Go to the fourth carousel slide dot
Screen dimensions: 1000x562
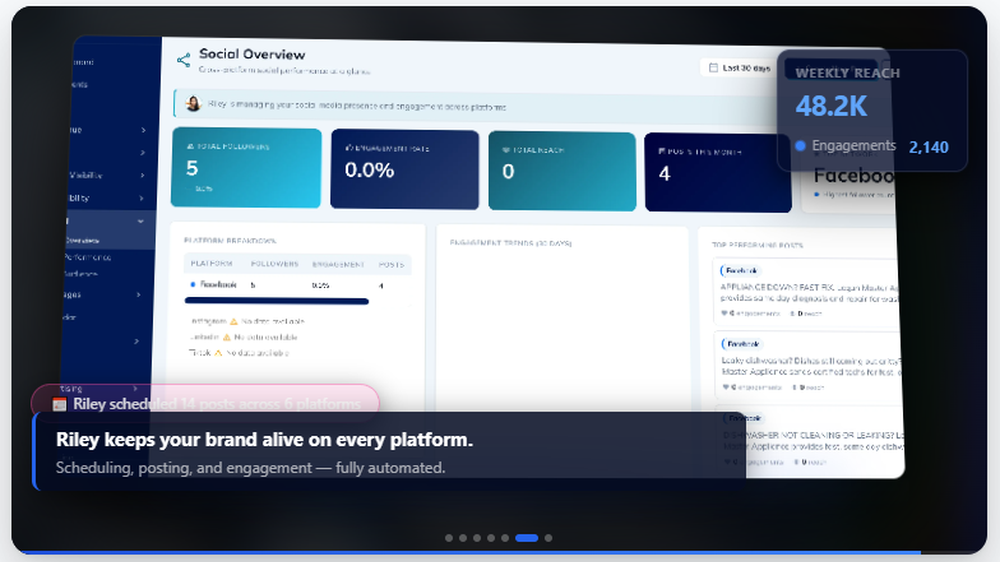(491, 538)
